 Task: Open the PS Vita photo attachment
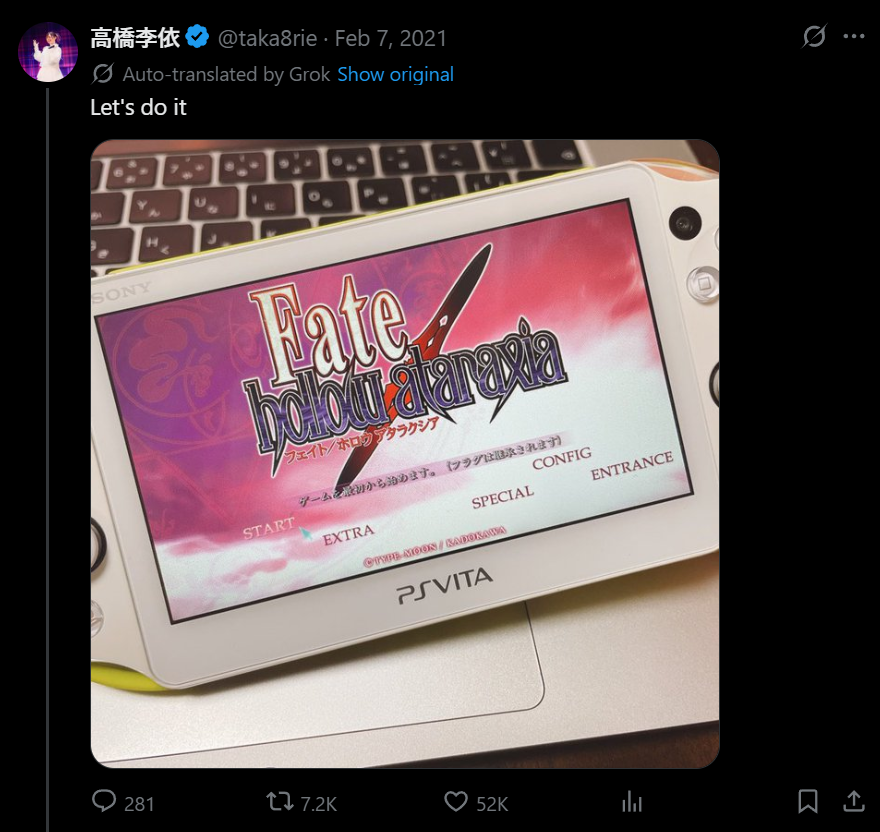click(x=405, y=454)
